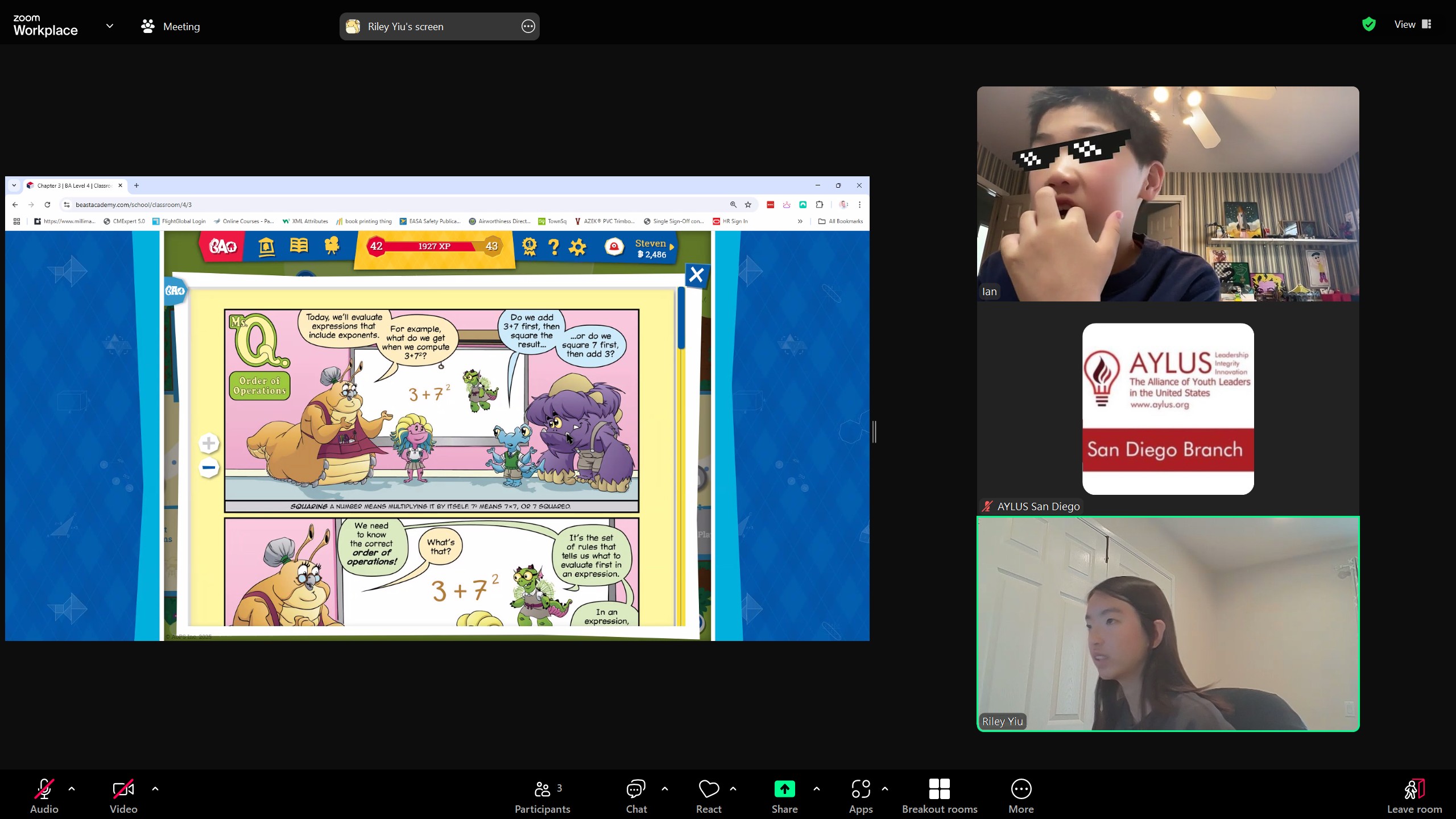Screen dimensions: 1456x819
Task: Open browser apps grid icon
Action: 16,221
